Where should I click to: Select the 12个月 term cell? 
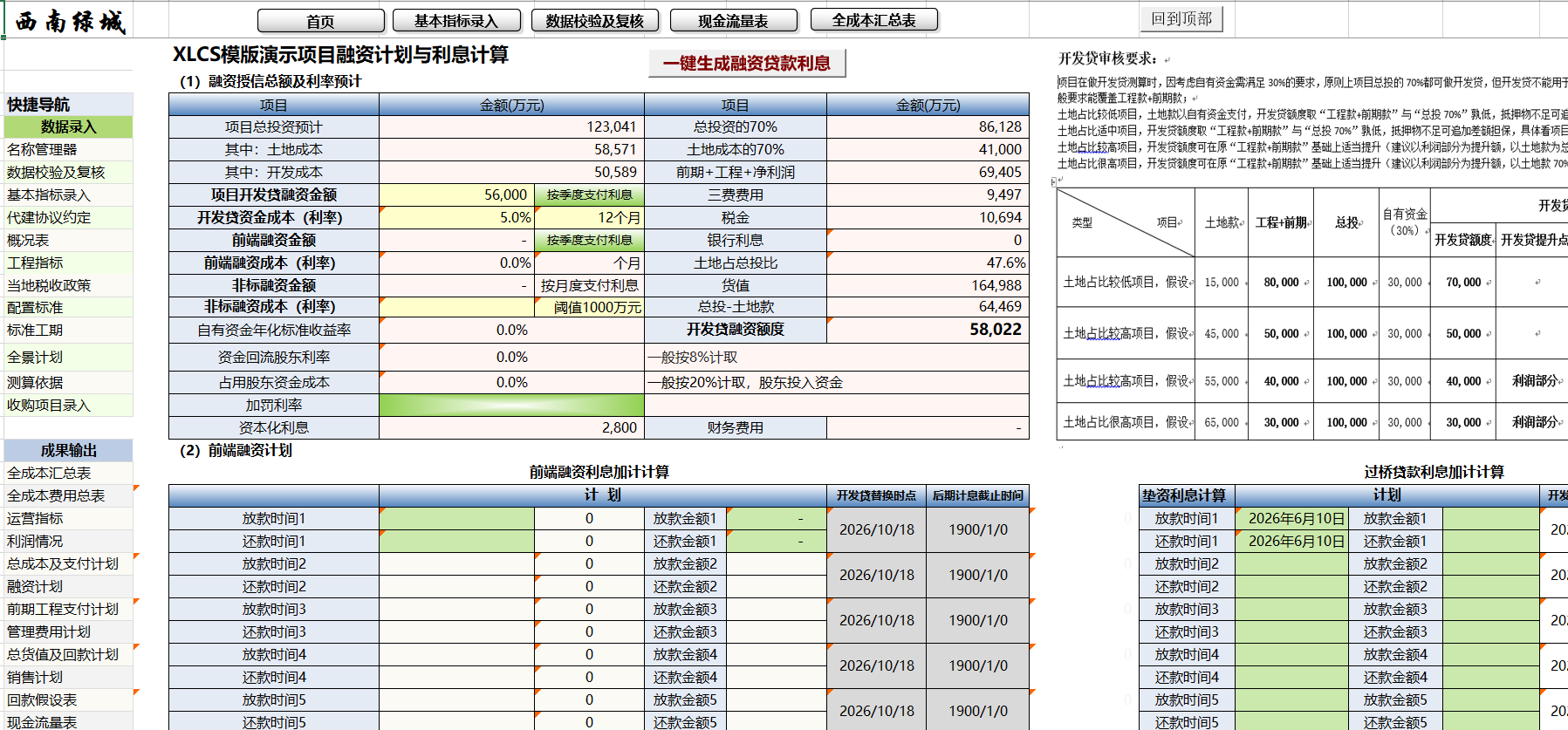[x=589, y=217]
